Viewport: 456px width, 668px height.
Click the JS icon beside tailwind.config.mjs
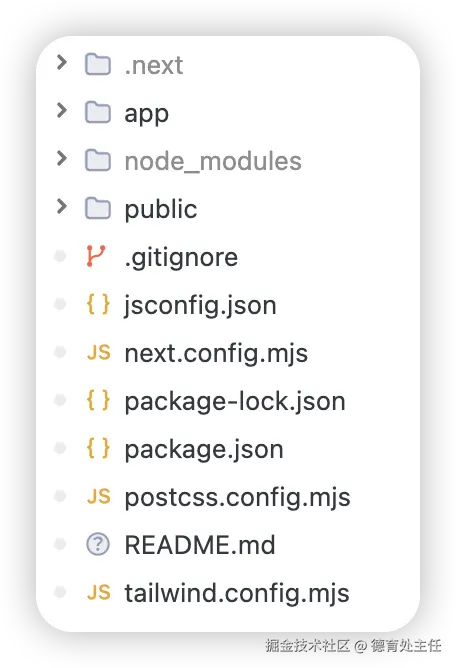coord(99,593)
